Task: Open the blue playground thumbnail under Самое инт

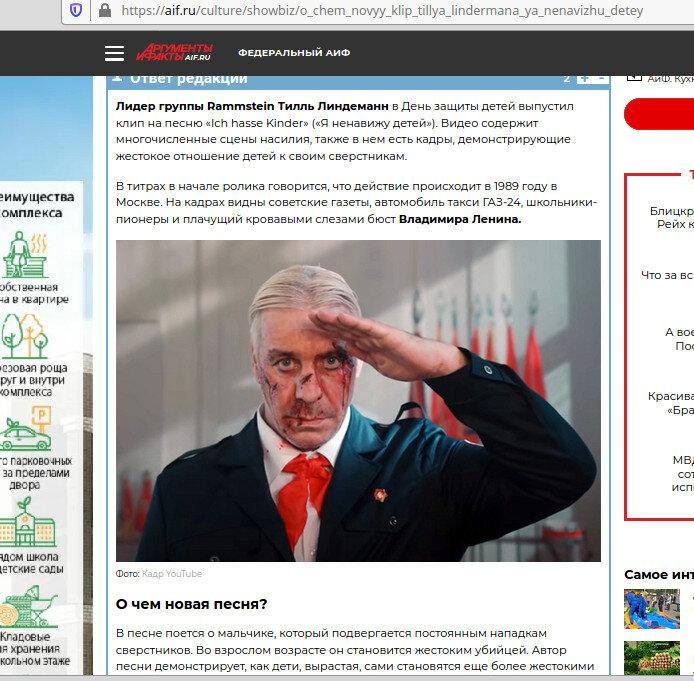Action: click(x=652, y=609)
